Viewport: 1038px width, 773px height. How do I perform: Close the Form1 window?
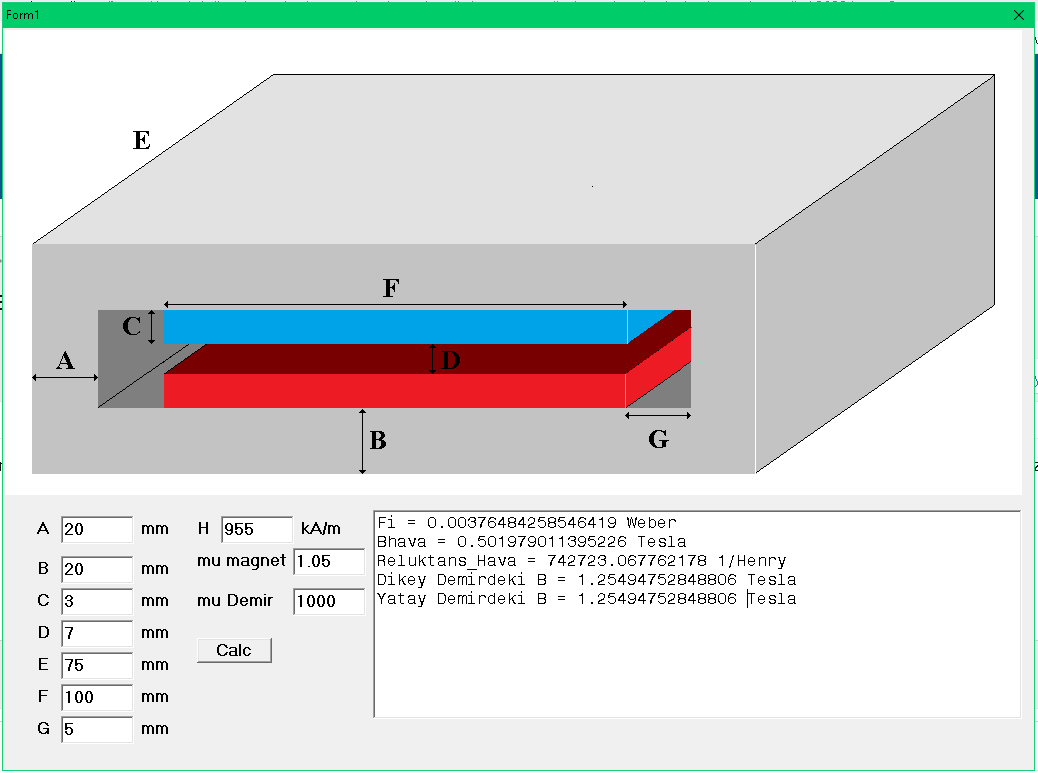1019,15
